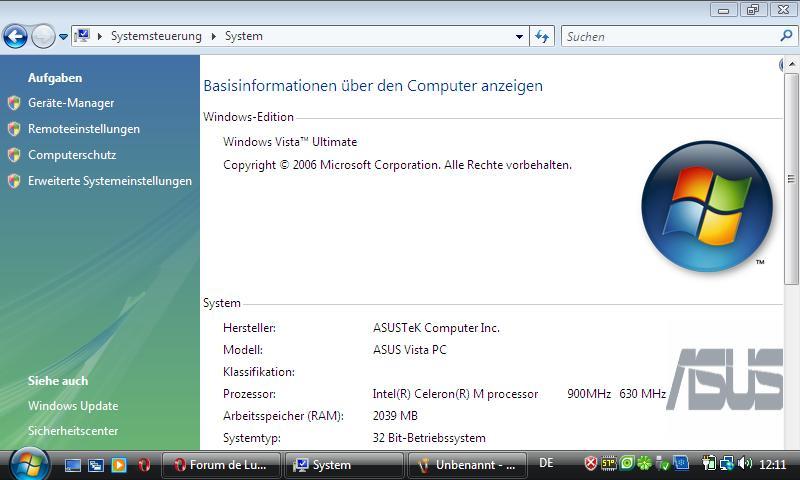The width and height of the screenshot is (800, 480).
Task: Click the DE language indicator
Action: point(546,463)
